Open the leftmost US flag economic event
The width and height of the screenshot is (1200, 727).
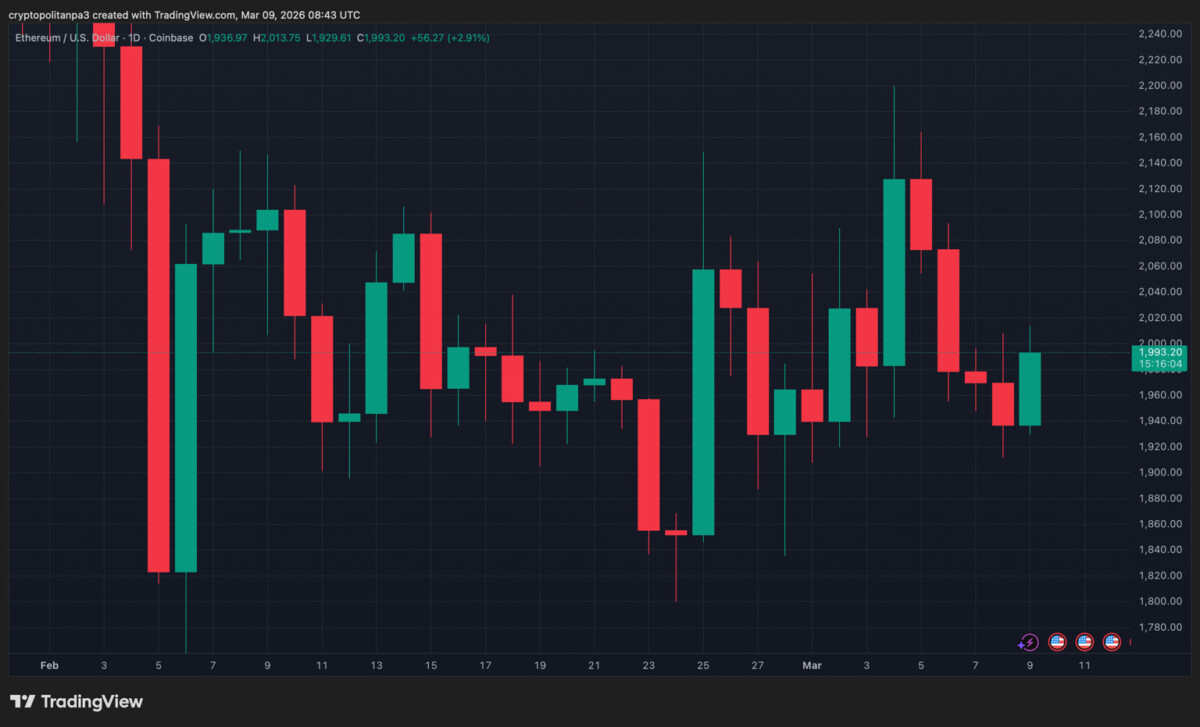point(1056,641)
